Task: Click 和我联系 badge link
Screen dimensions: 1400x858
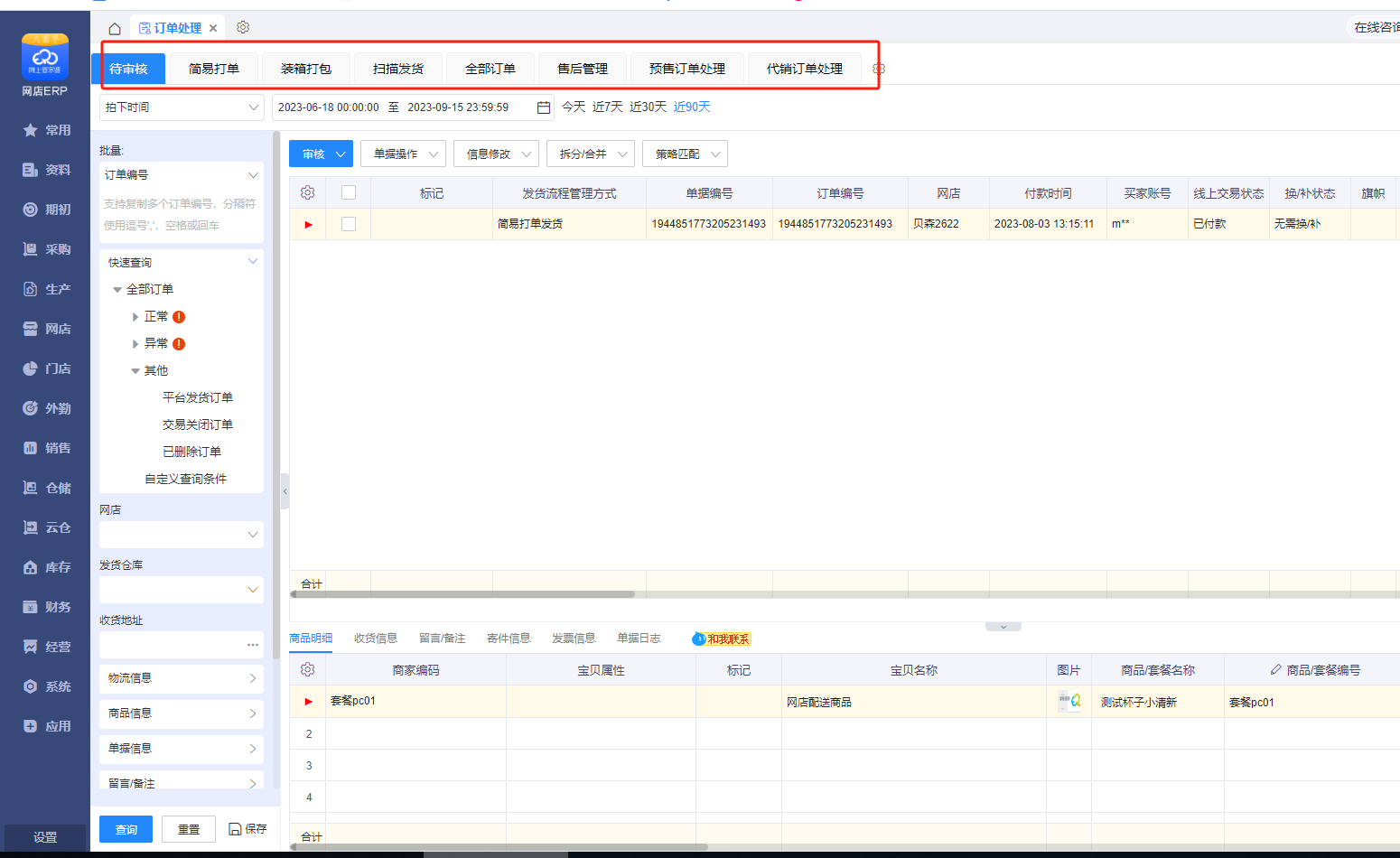Action: point(722,639)
